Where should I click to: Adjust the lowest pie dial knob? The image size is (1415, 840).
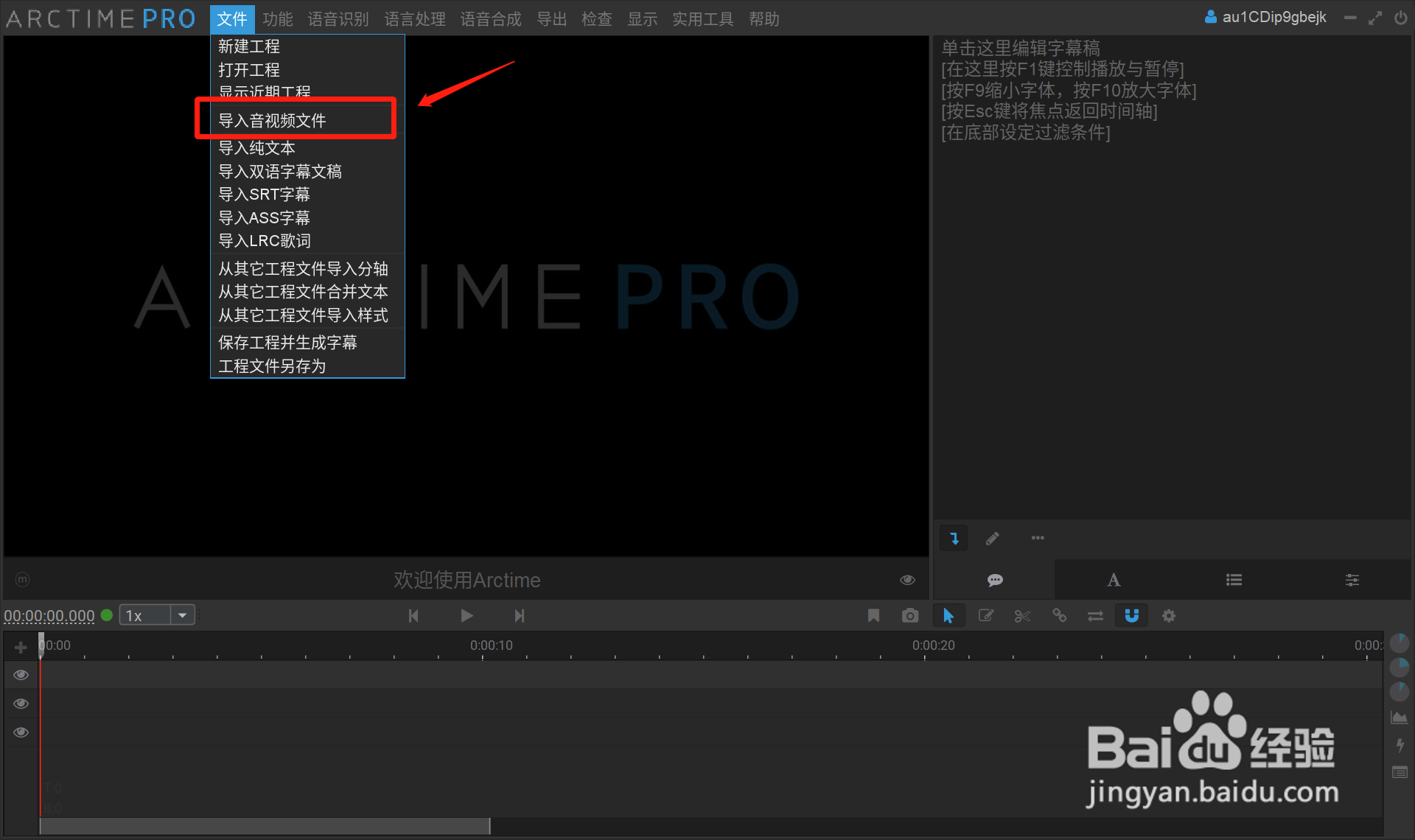[1399, 692]
